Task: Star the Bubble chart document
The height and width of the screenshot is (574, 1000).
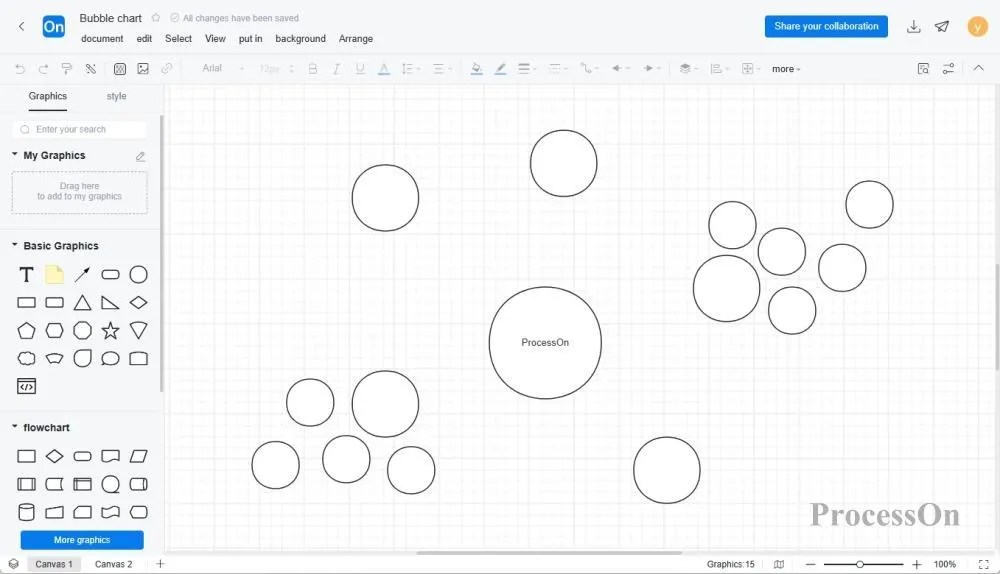Action: 156,18
